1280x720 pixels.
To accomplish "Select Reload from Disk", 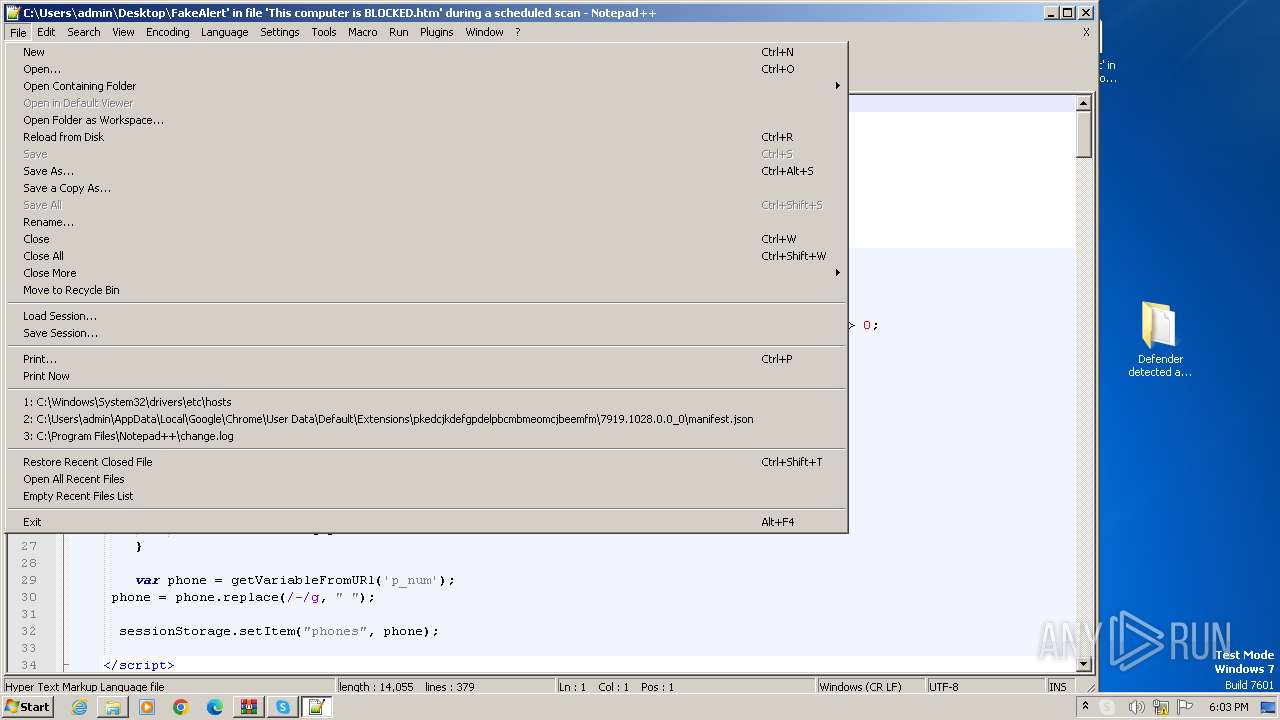I will coord(427,137).
